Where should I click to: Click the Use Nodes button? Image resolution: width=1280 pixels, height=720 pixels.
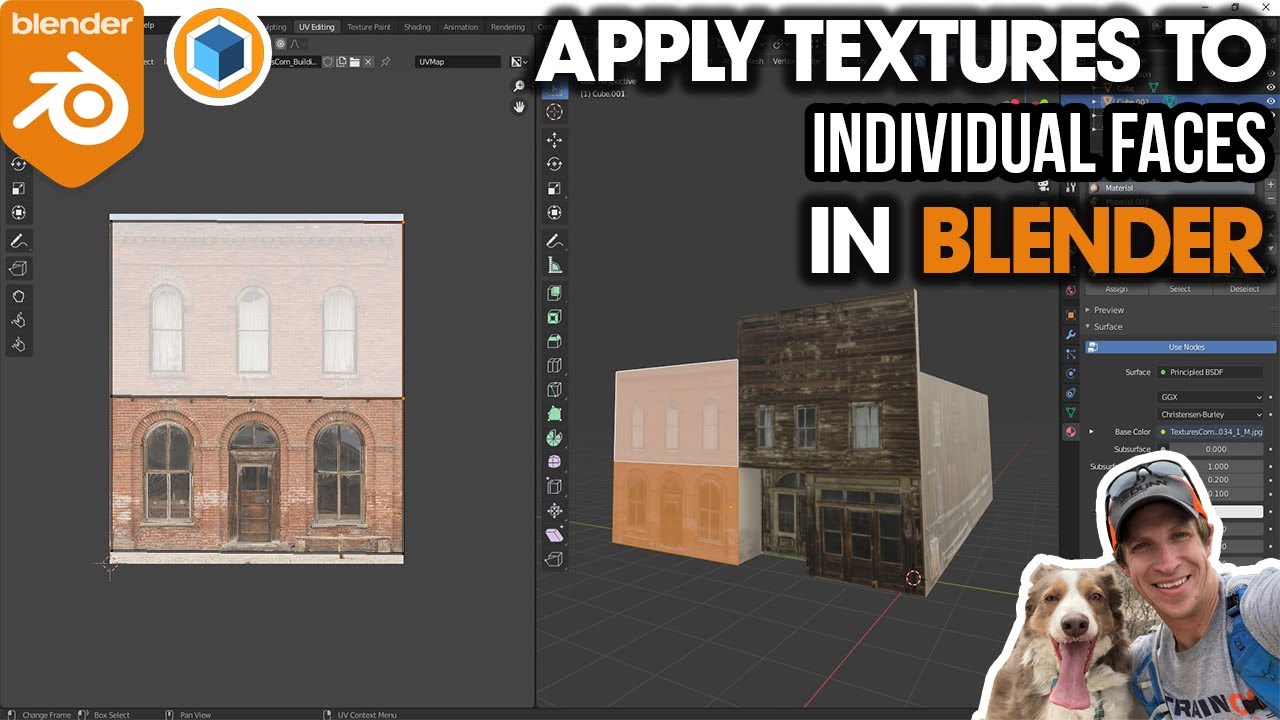pyautogui.click(x=1187, y=347)
